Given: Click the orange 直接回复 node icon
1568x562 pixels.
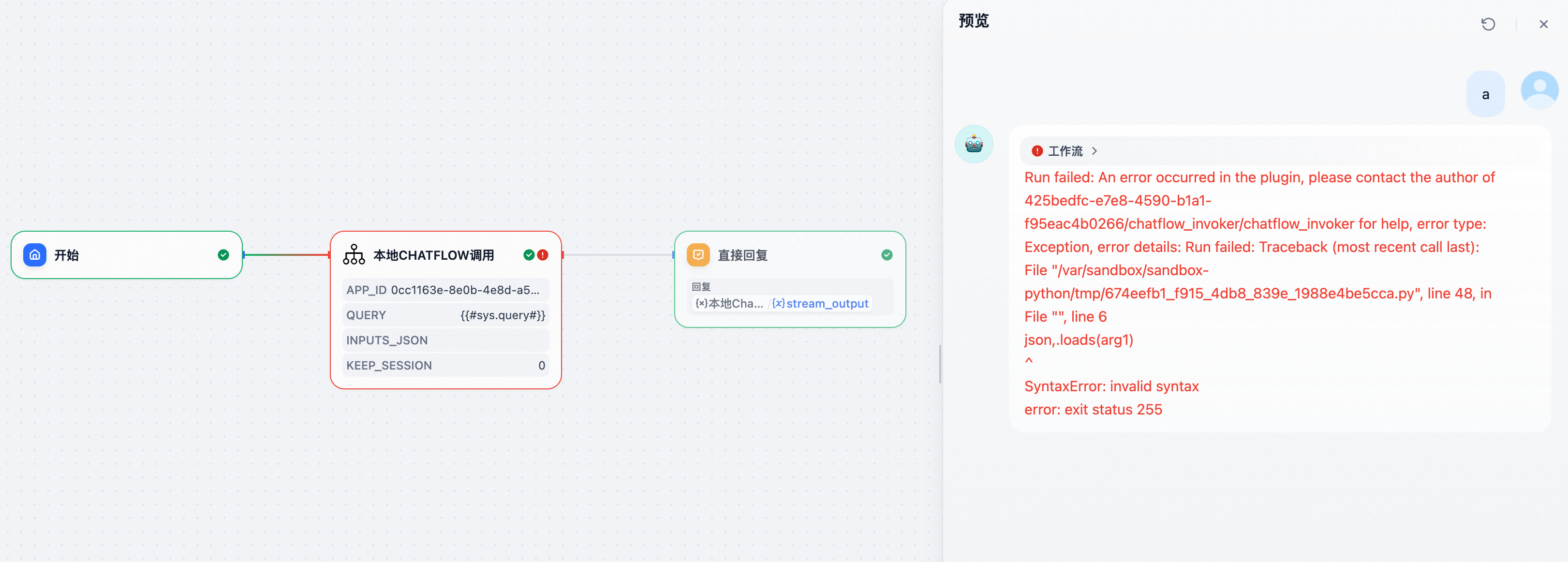Looking at the screenshot, I should (697, 254).
